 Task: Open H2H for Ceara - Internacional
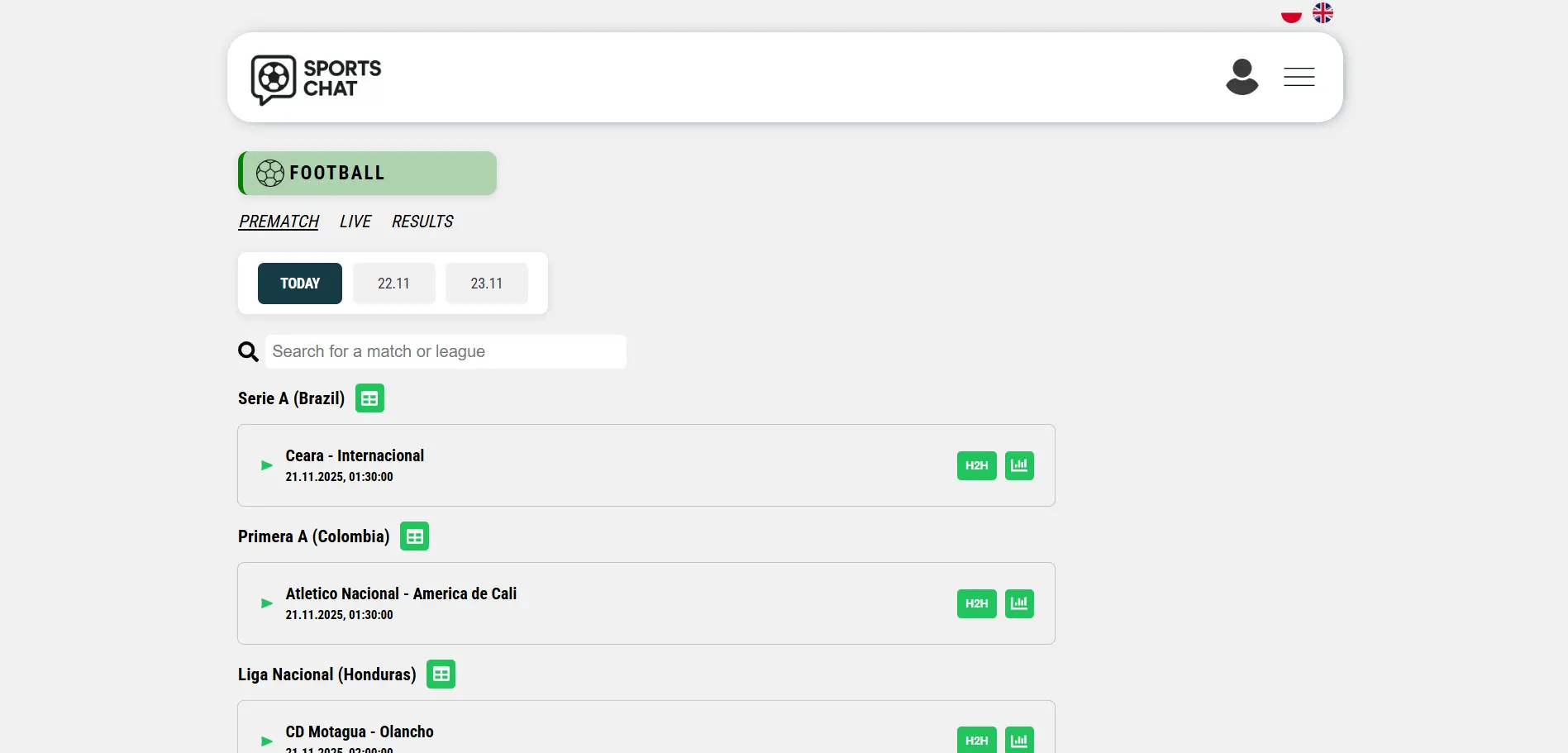pyautogui.click(x=976, y=465)
